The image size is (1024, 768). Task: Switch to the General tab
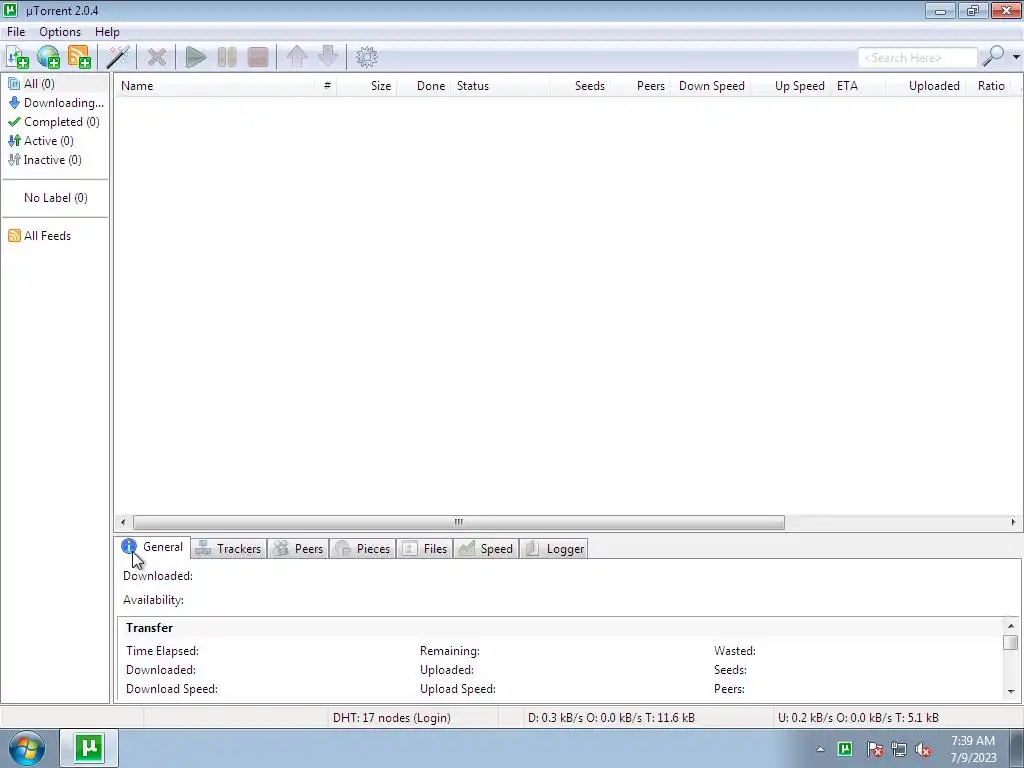tap(153, 547)
